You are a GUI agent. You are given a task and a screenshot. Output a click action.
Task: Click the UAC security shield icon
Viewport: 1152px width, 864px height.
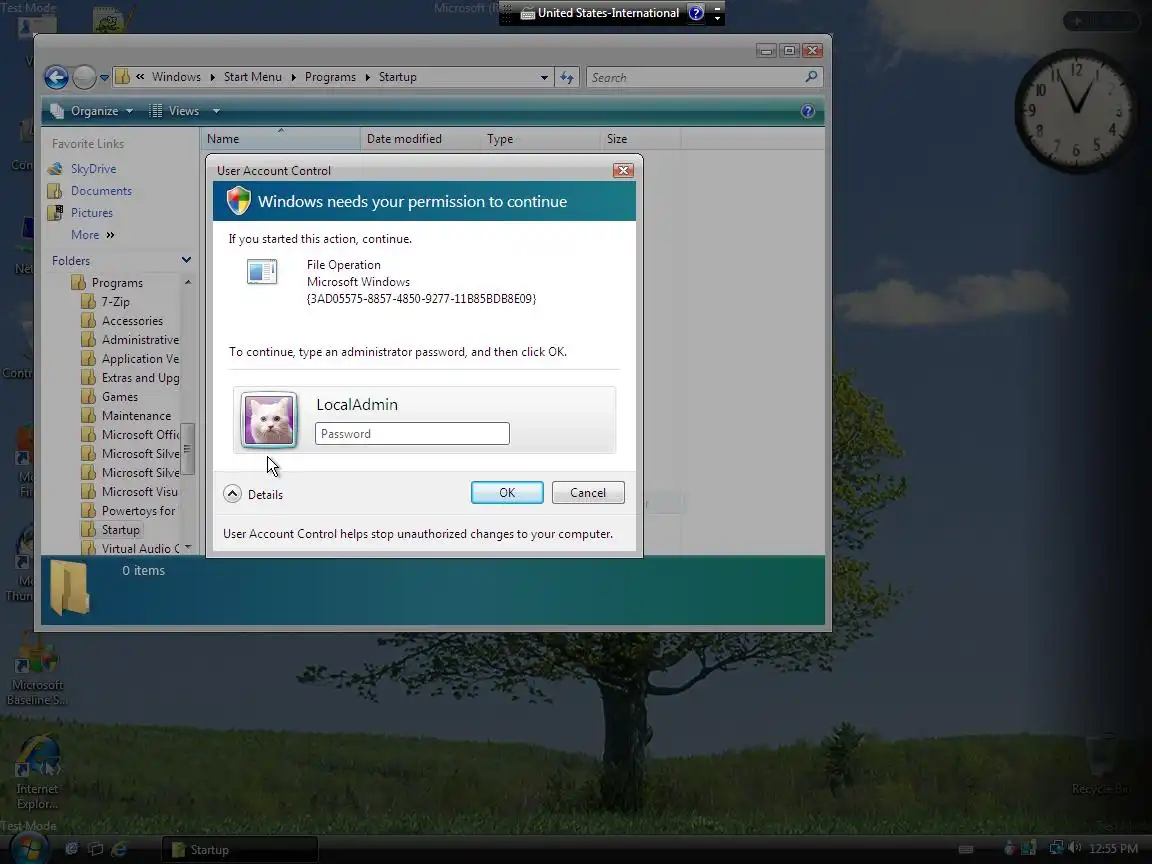pyautogui.click(x=239, y=201)
